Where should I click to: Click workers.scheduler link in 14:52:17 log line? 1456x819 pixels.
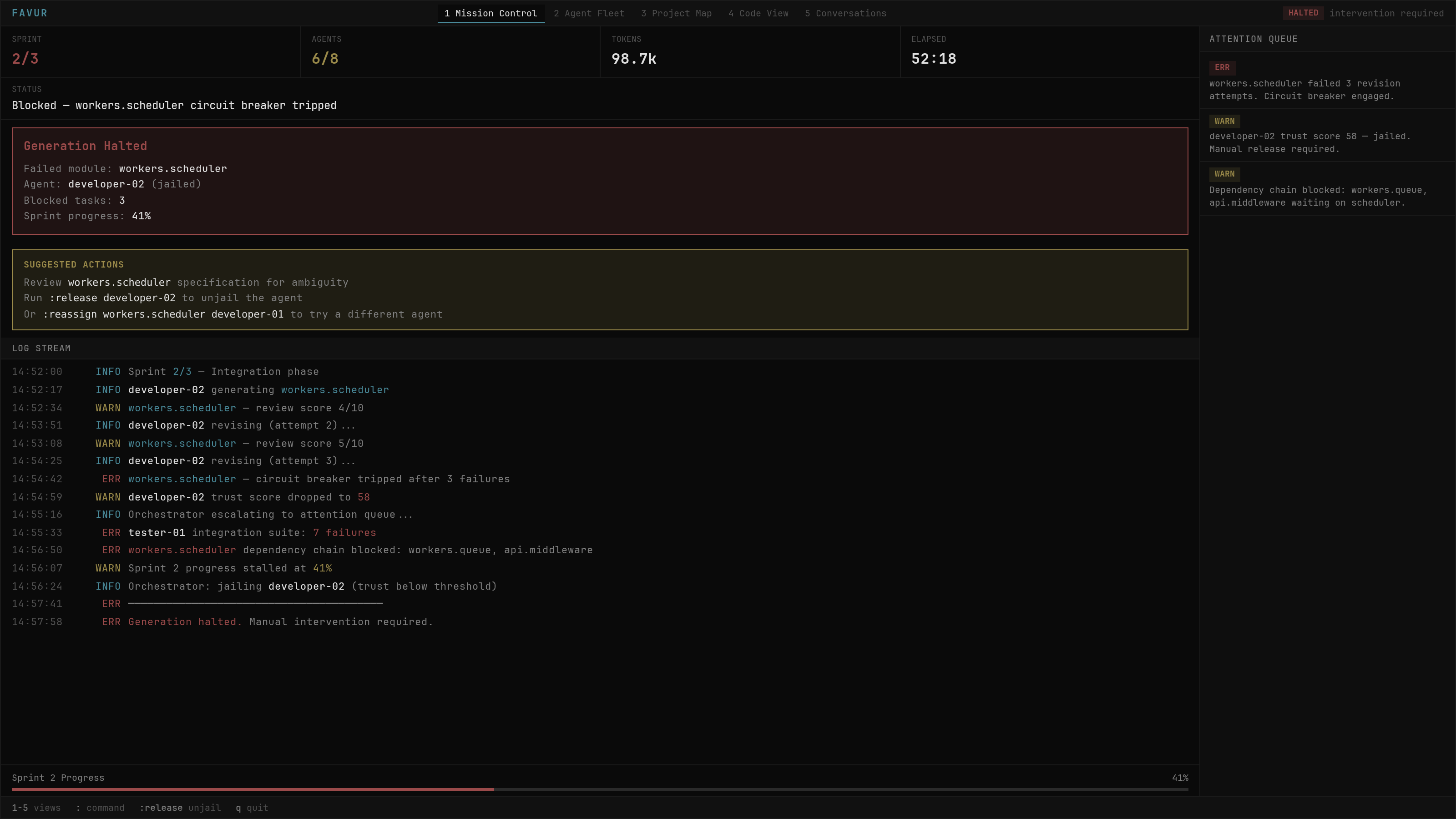[334, 390]
